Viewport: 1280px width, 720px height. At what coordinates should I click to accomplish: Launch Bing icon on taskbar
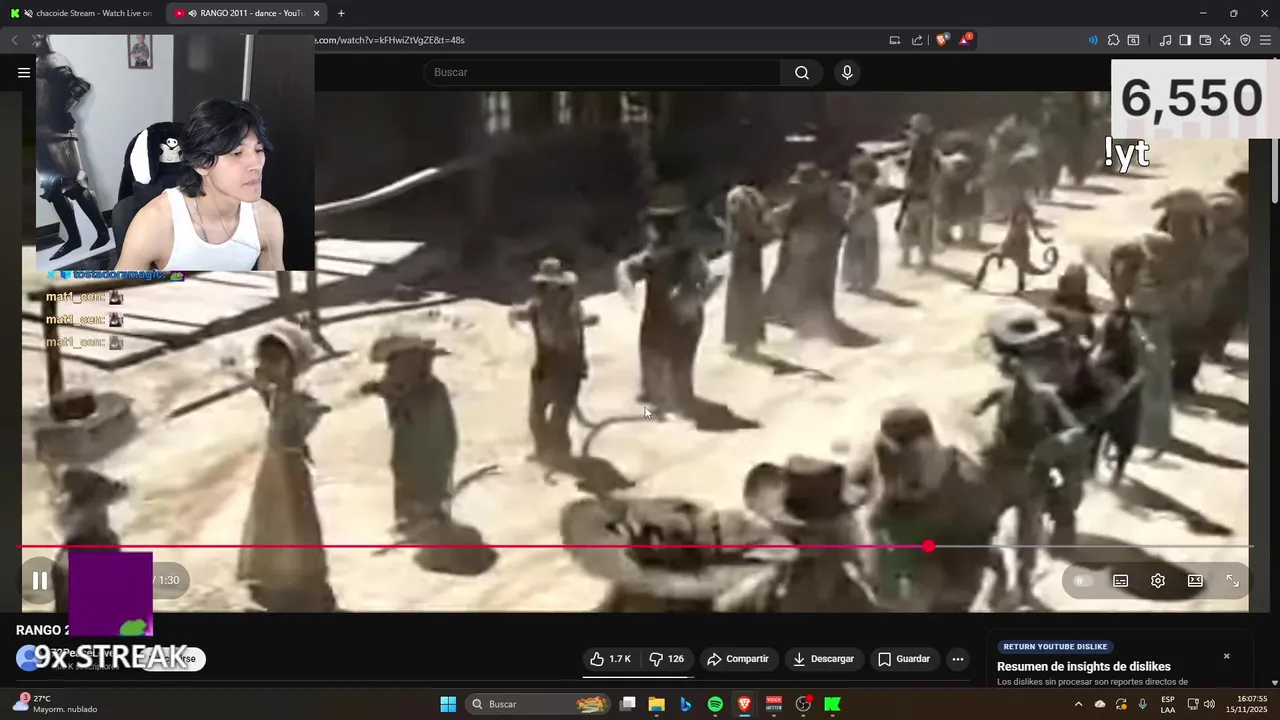686,704
